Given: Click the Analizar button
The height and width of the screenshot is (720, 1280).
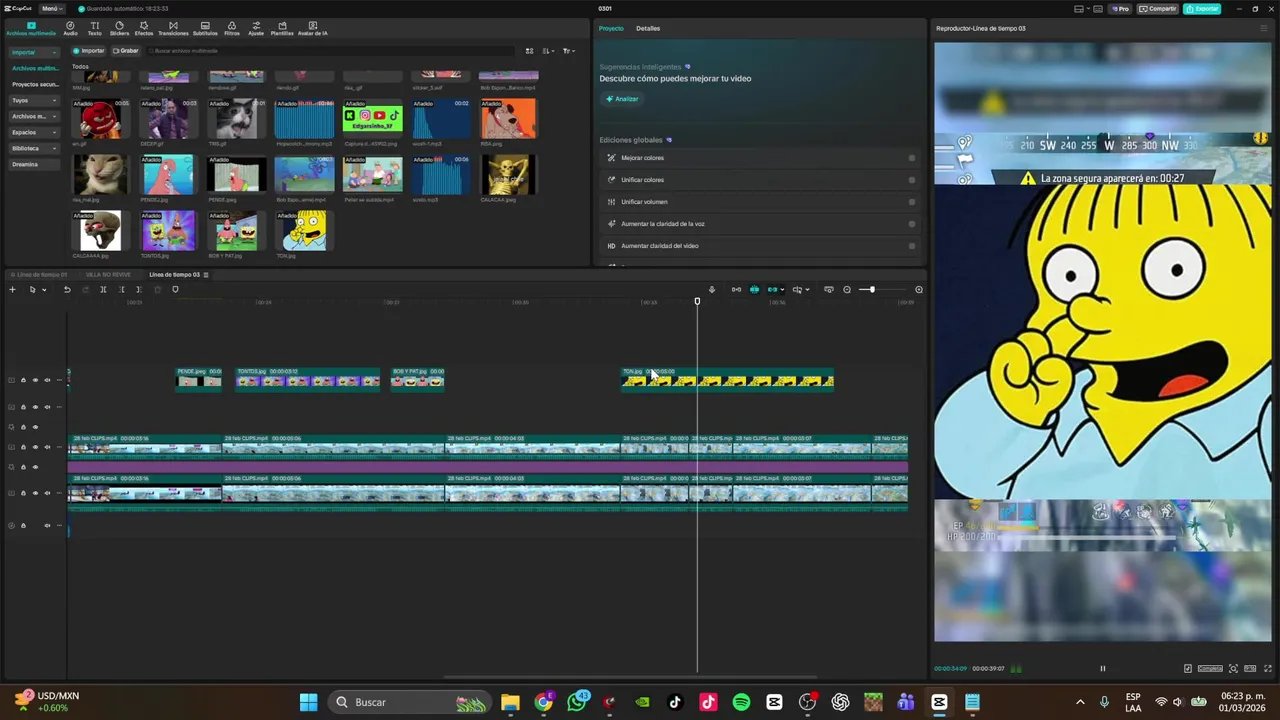Looking at the screenshot, I should point(622,99).
